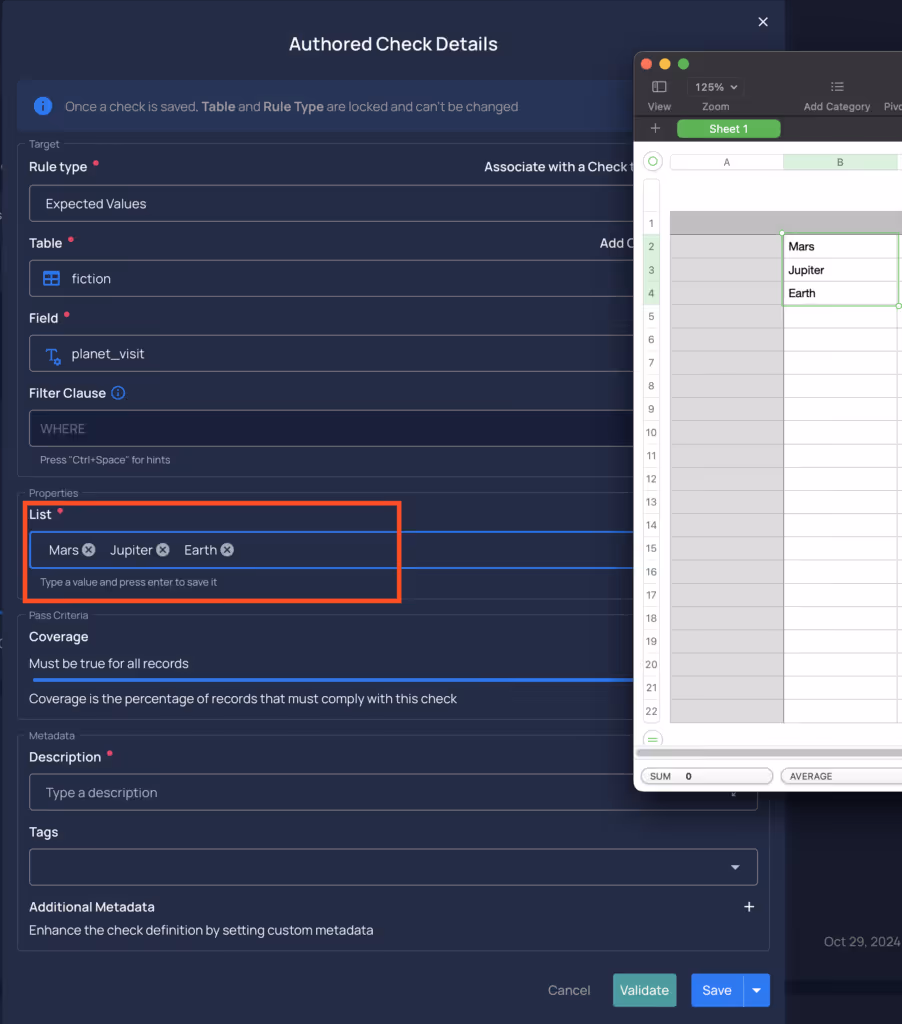Remove the Mars chip from List
The image size is (902, 1024).
[x=89, y=550]
